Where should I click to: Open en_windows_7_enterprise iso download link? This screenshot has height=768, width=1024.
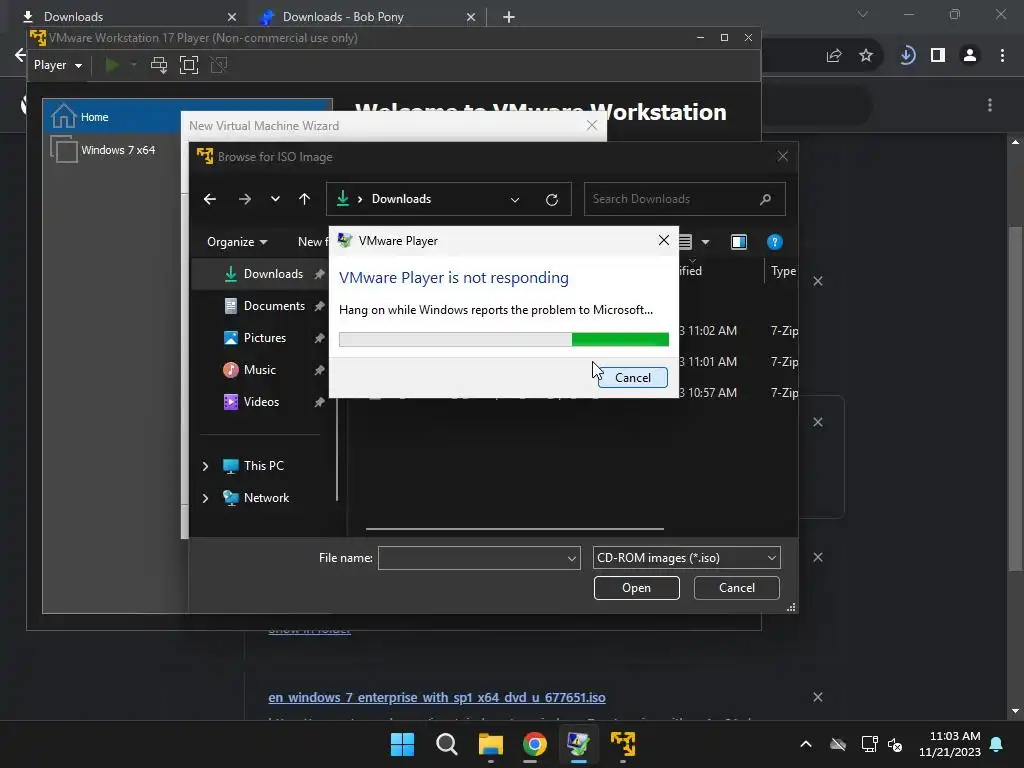pos(437,697)
